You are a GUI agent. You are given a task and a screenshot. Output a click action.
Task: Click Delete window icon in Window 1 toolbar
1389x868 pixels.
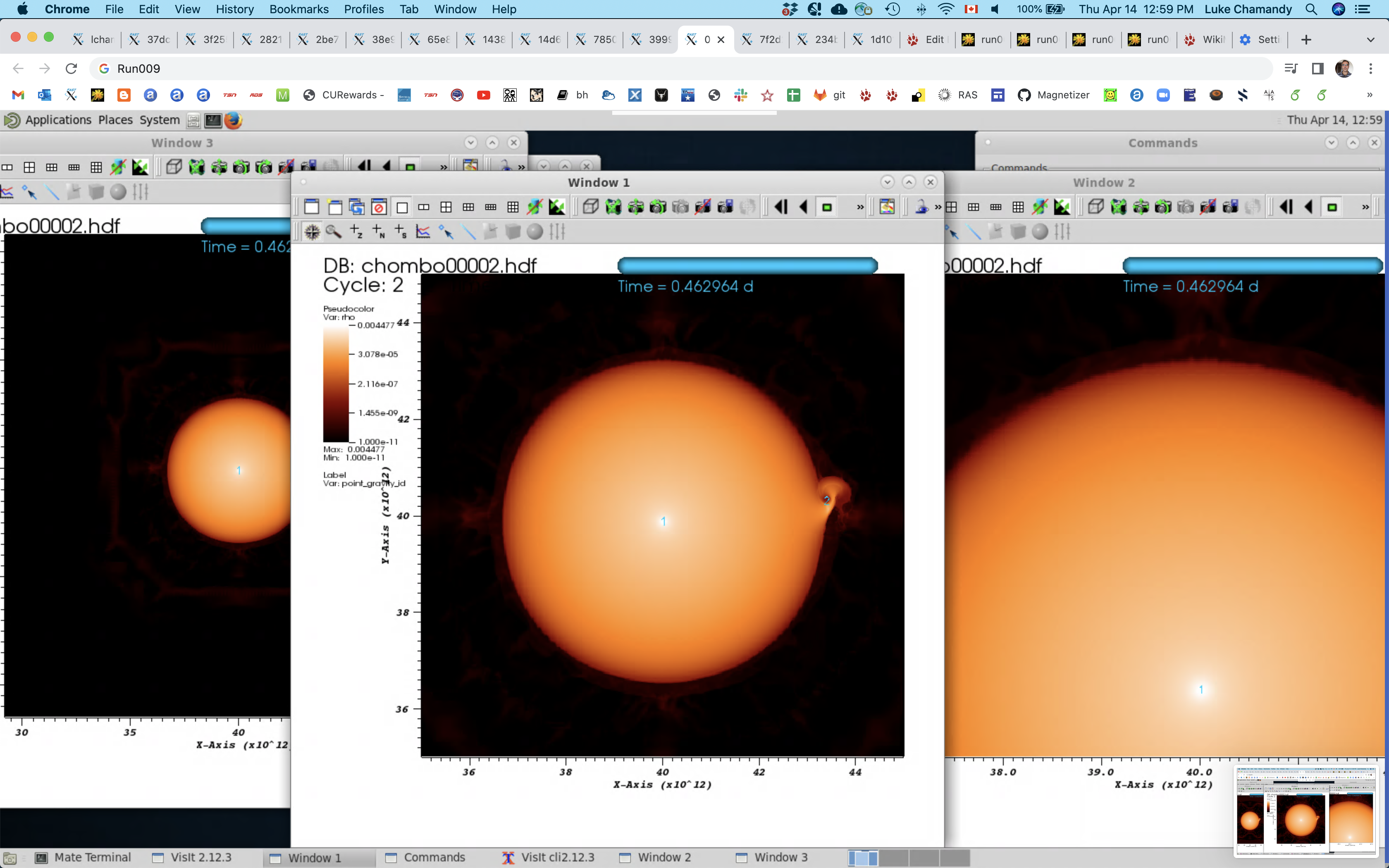[x=379, y=207]
